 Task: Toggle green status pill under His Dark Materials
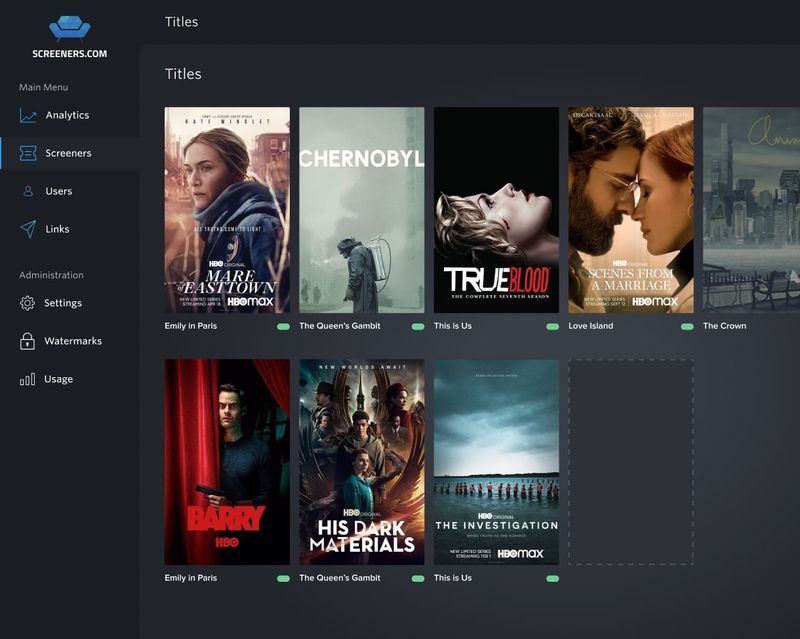click(418, 579)
